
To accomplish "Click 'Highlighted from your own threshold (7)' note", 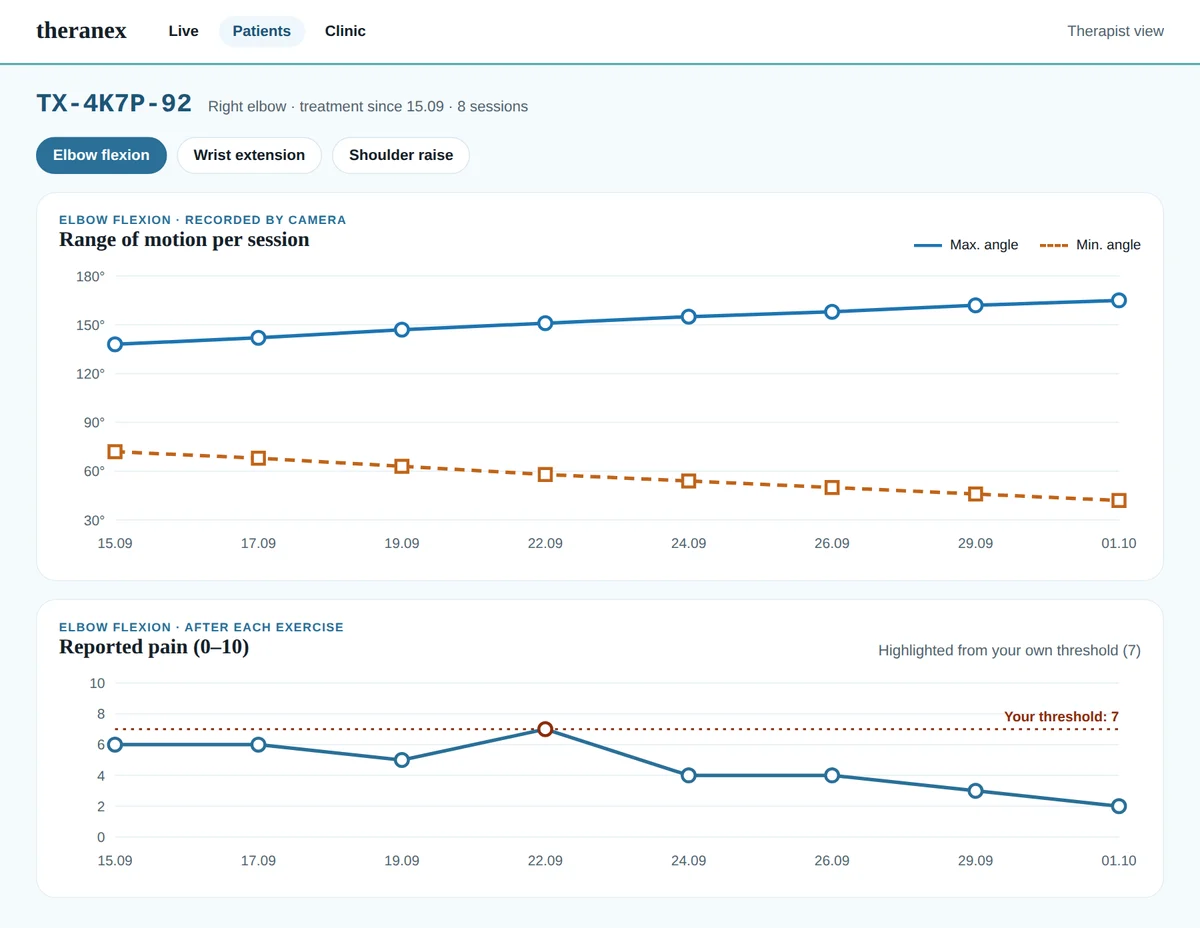I will tap(1009, 651).
